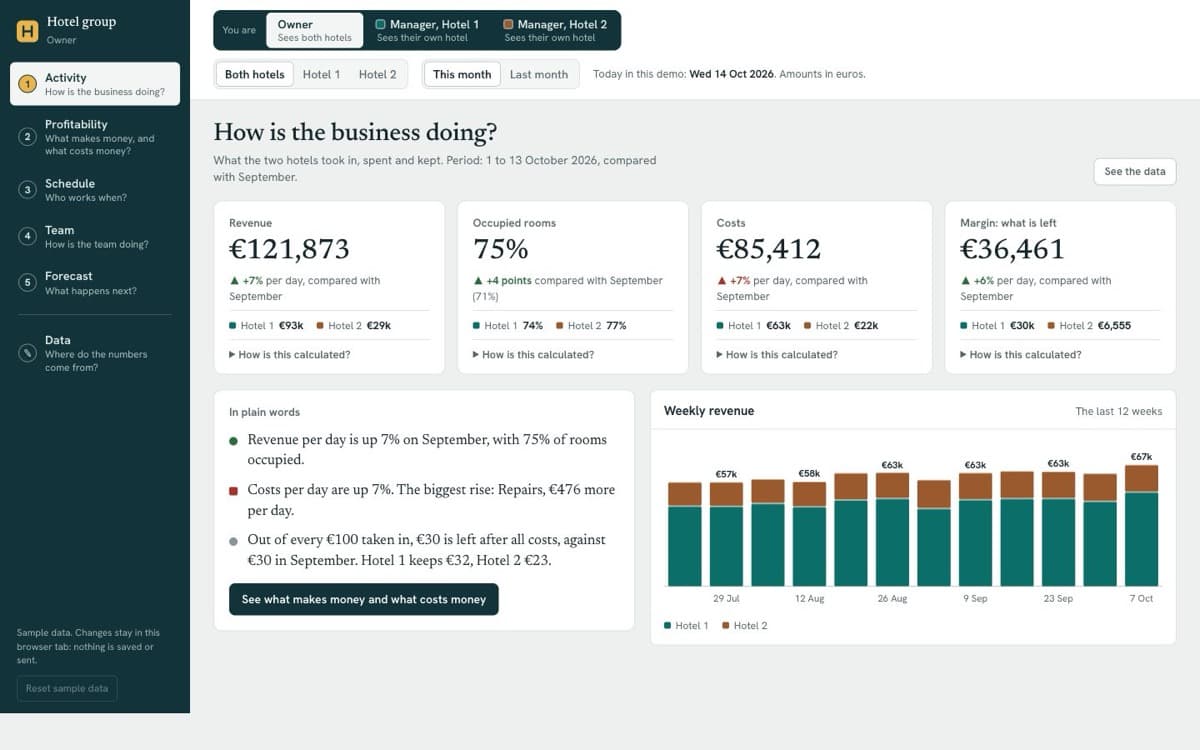The height and width of the screenshot is (750, 1200).
Task: Switch role to Manager, Hotel 1
Action: pos(427,30)
